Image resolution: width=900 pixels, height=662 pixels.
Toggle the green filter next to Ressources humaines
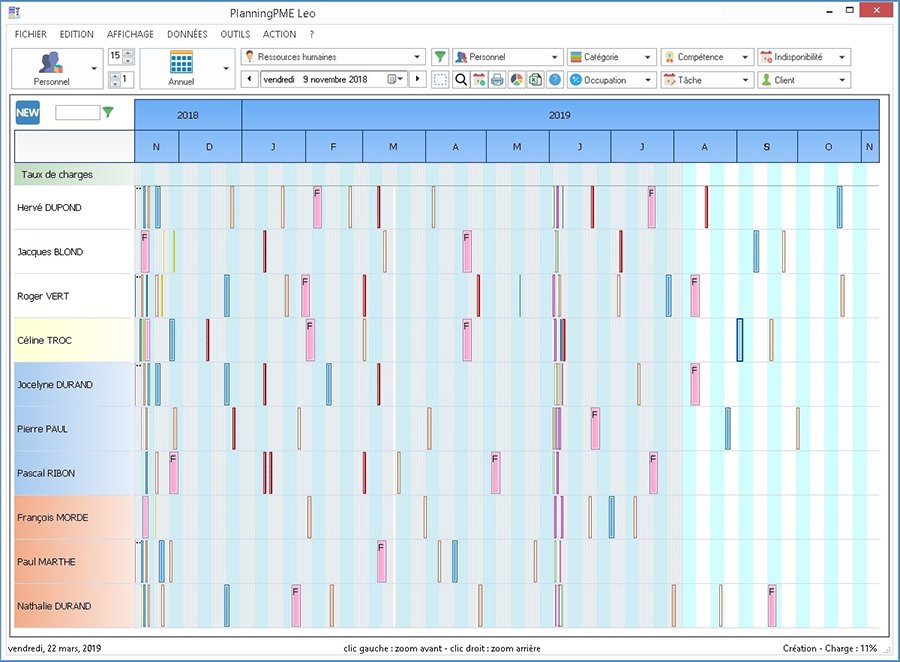click(440, 57)
